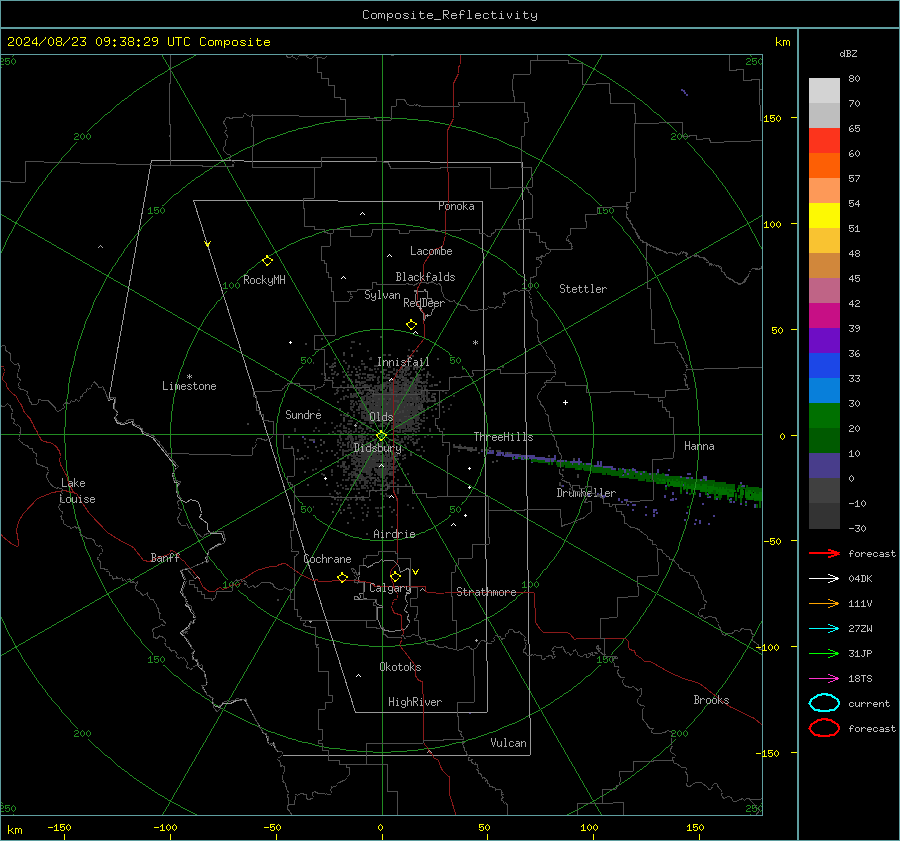This screenshot has width=900, height=841.
Task: Click the HighRiver label
Action: point(415,702)
